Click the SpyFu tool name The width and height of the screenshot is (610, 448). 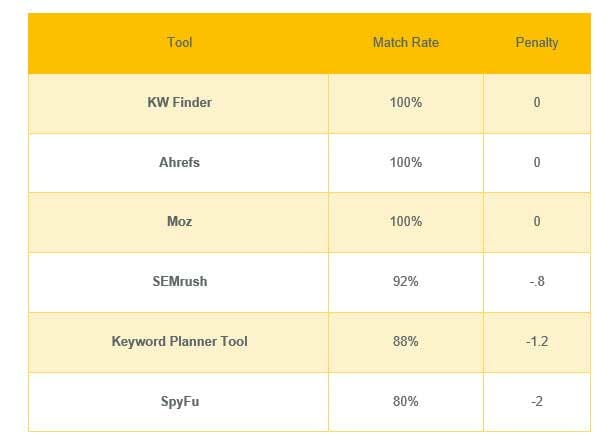coord(179,401)
